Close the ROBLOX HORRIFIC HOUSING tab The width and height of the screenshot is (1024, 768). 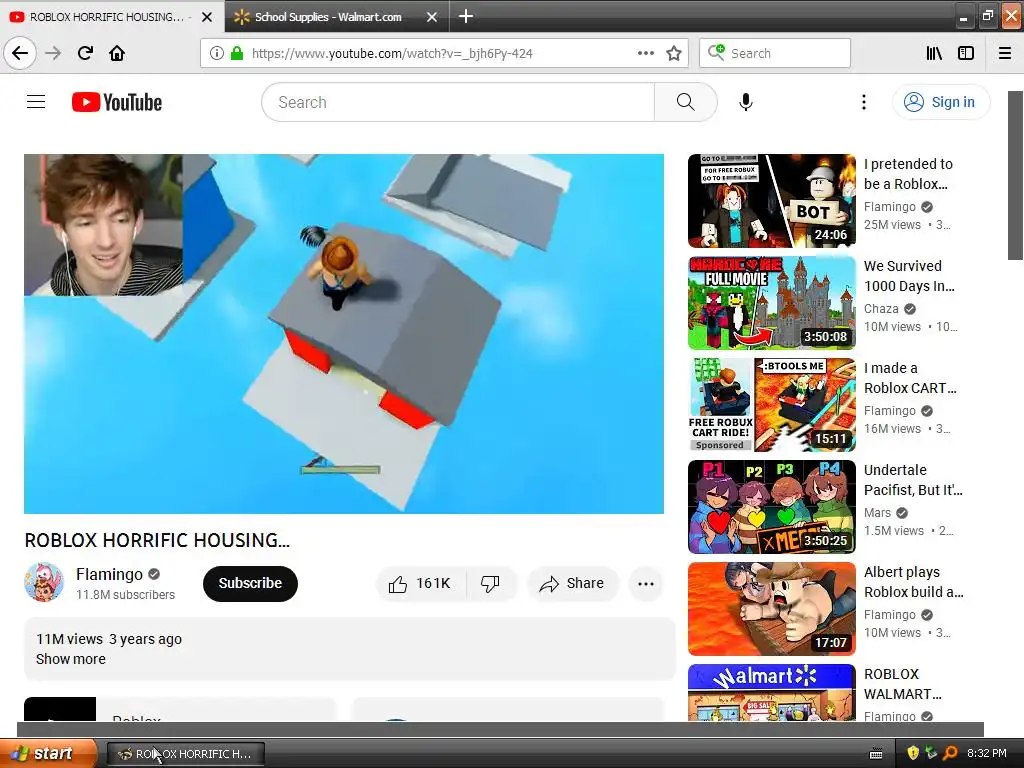pyautogui.click(x=207, y=17)
